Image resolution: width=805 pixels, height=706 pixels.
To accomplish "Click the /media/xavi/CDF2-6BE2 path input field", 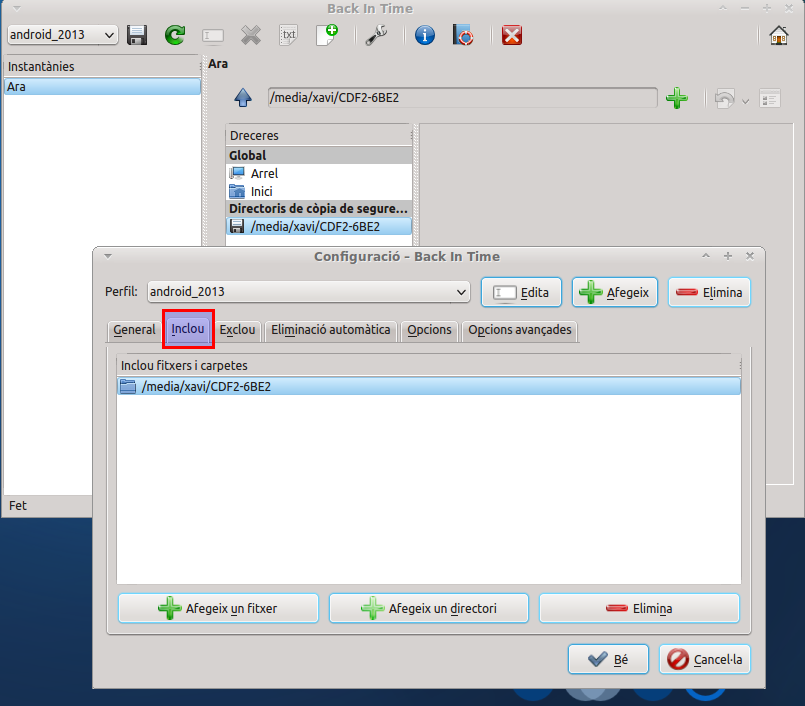I will click(462, 98).
